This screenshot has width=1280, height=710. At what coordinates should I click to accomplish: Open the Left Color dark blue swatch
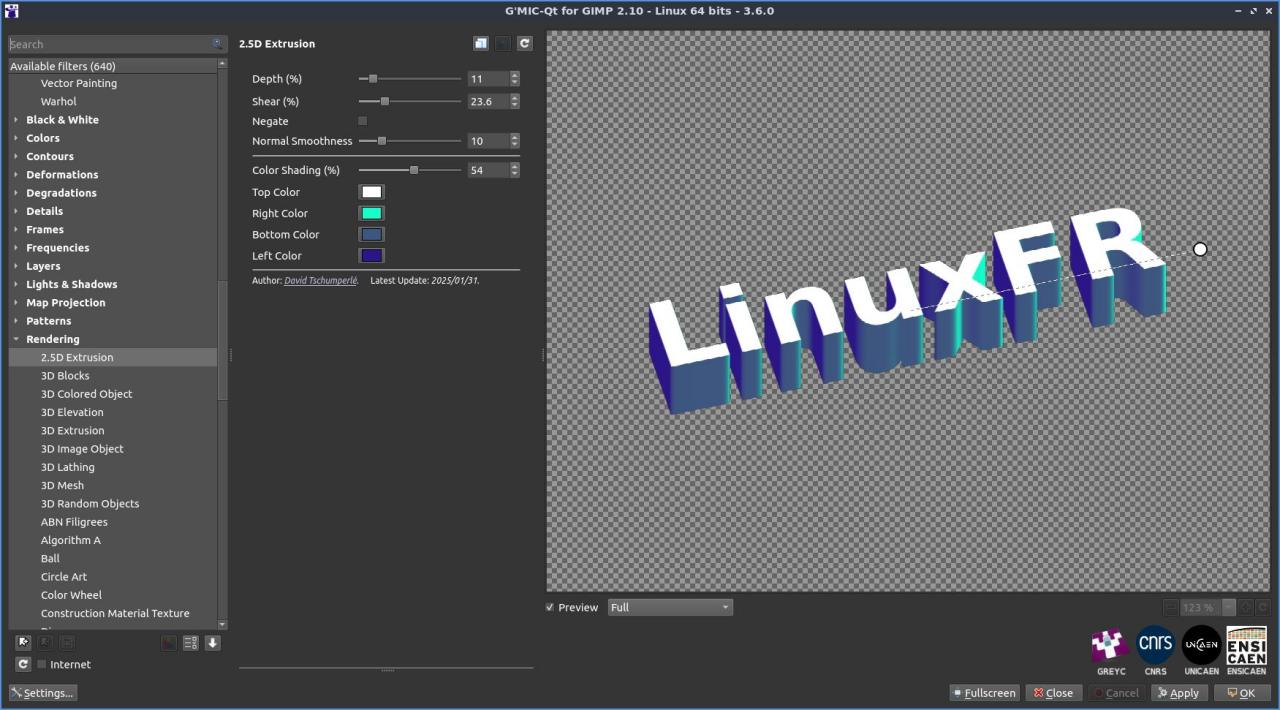(371, 256)
